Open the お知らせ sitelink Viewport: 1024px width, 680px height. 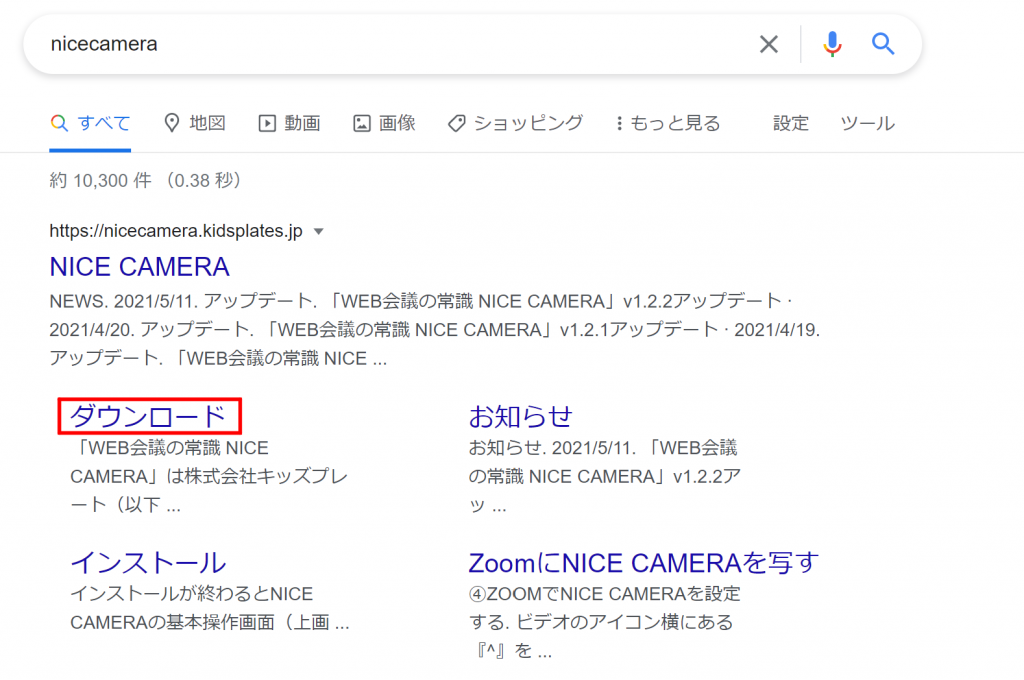click(x=520, y=416)
